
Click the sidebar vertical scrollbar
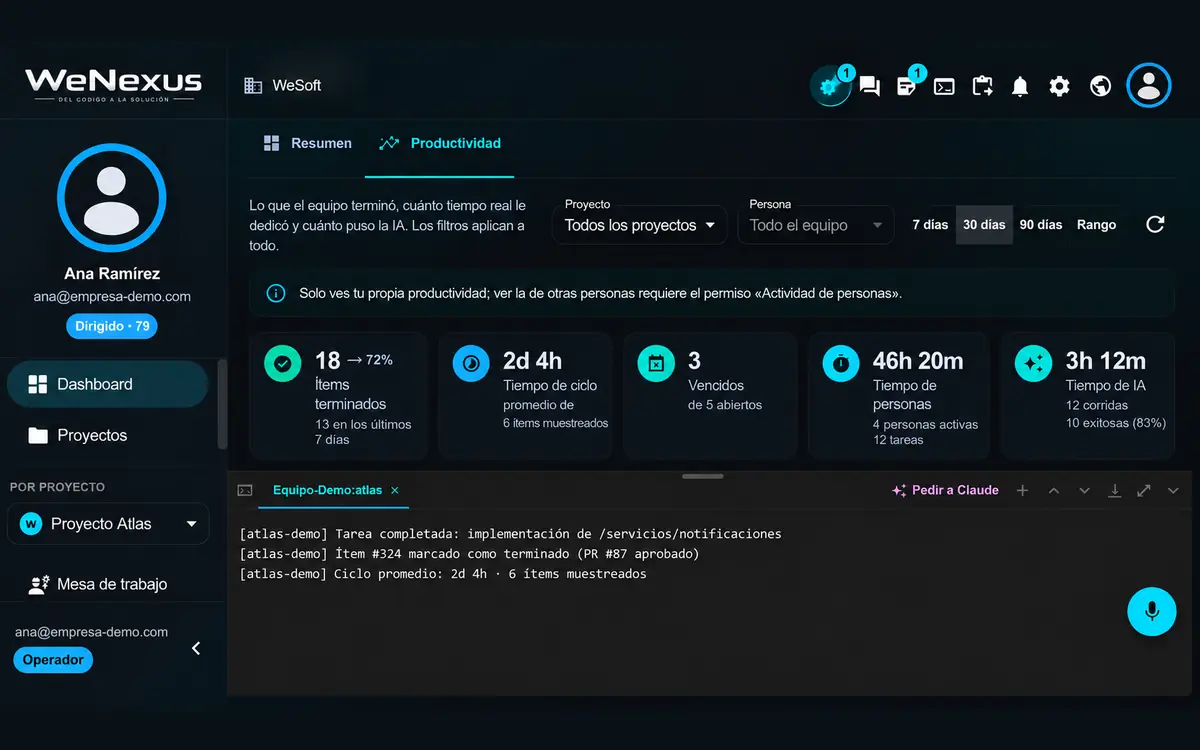222,405
